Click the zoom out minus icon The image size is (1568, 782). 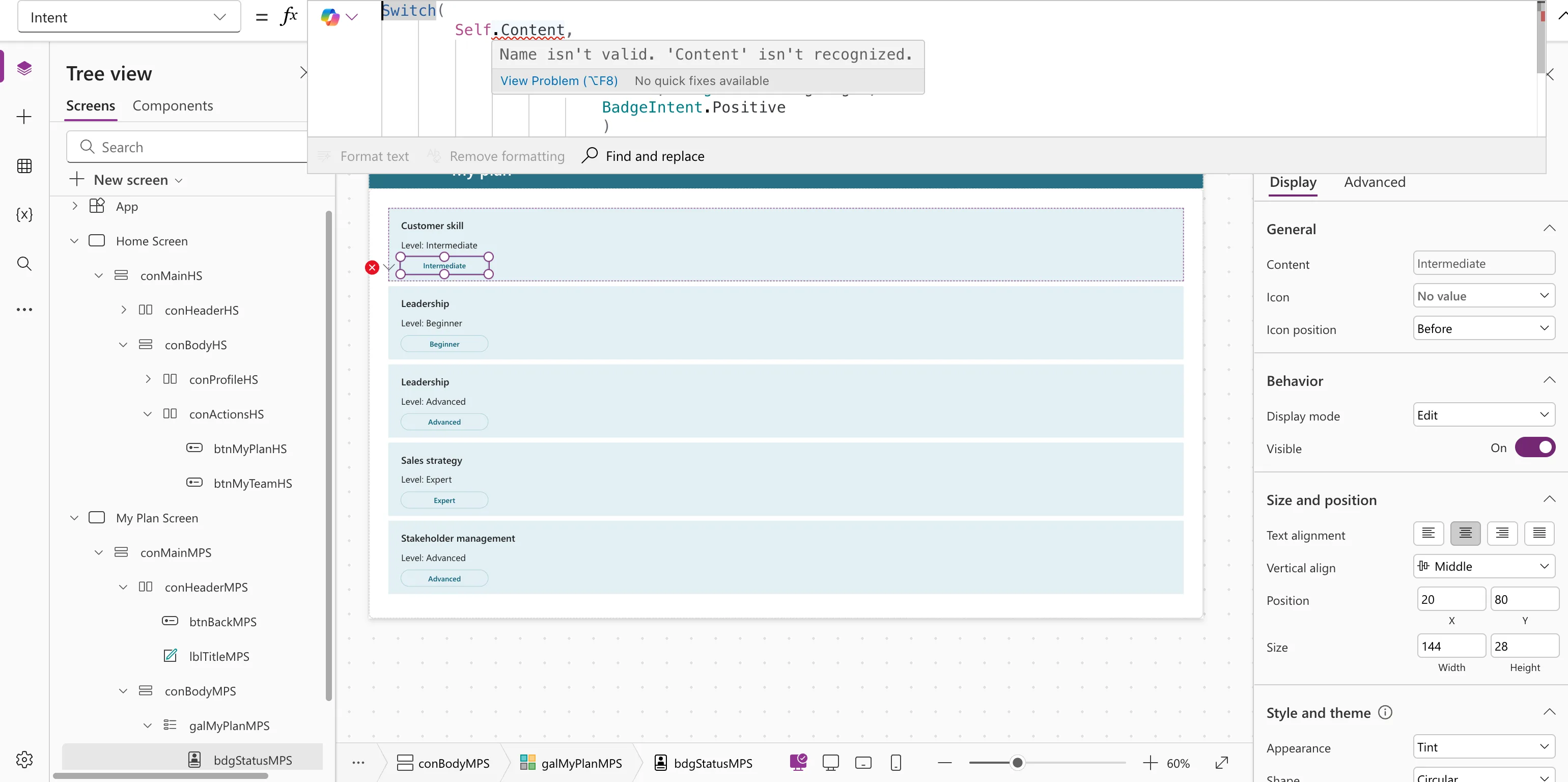coord(945,763)
